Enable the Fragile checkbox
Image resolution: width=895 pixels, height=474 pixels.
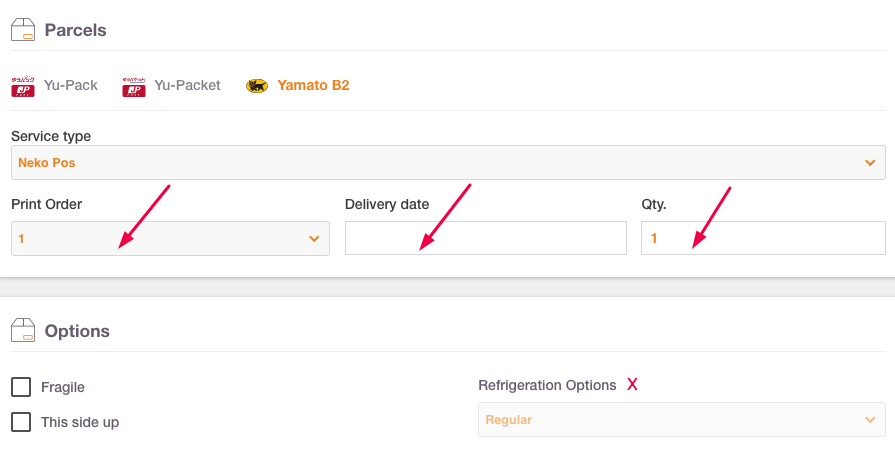pos(21,387)
